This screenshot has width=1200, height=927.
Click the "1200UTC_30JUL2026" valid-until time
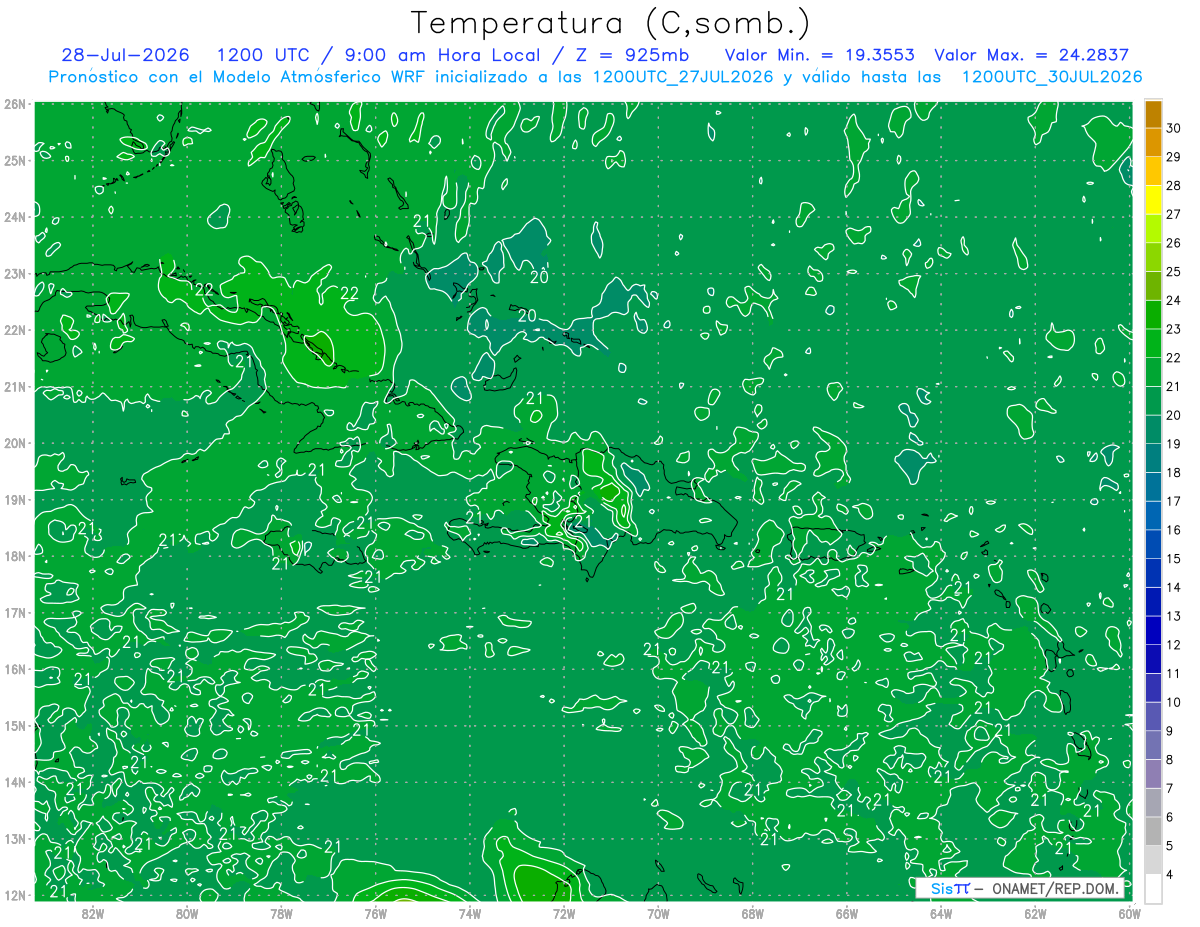click(x=1052, y=77)
